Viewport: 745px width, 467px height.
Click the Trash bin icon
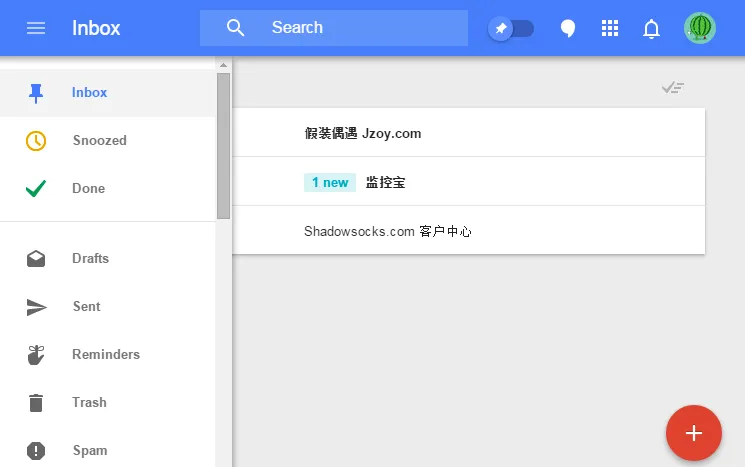coord(36,403)
